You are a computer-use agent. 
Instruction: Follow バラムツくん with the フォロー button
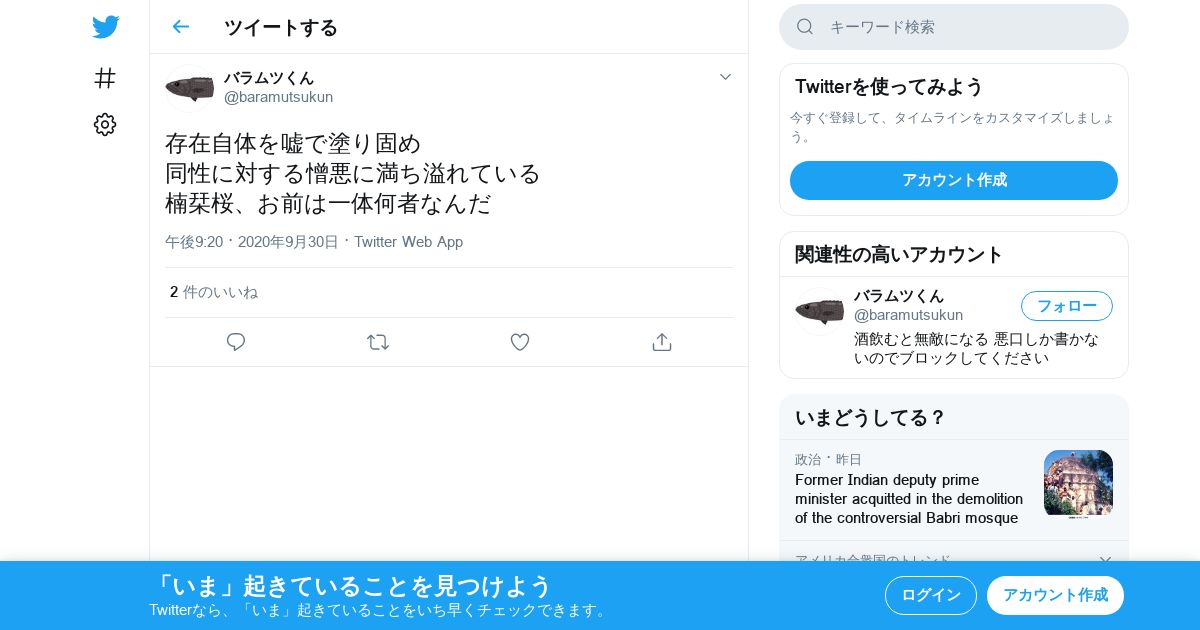tap(1067, 306)
